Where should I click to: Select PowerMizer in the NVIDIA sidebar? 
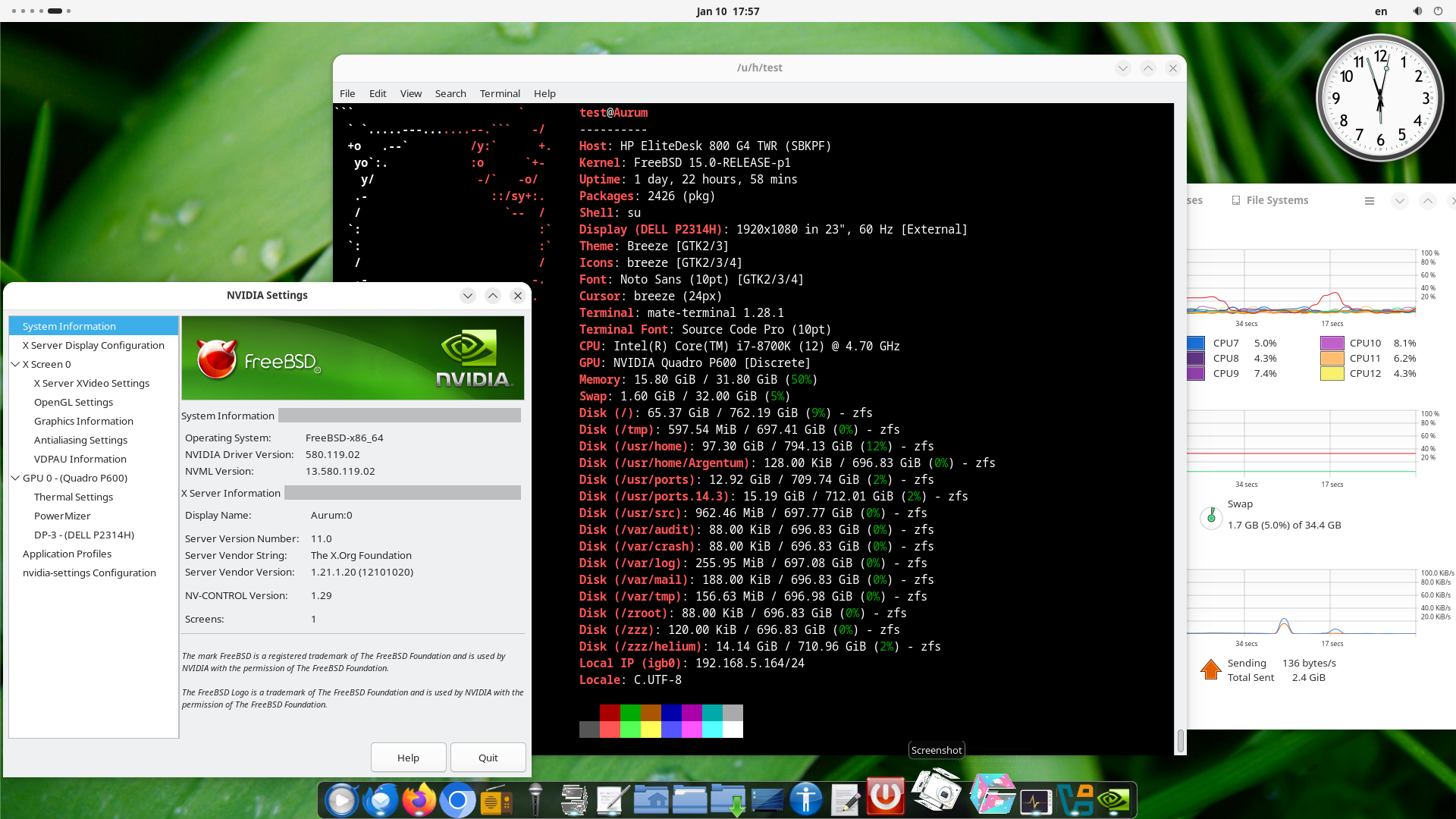point(62,516)
